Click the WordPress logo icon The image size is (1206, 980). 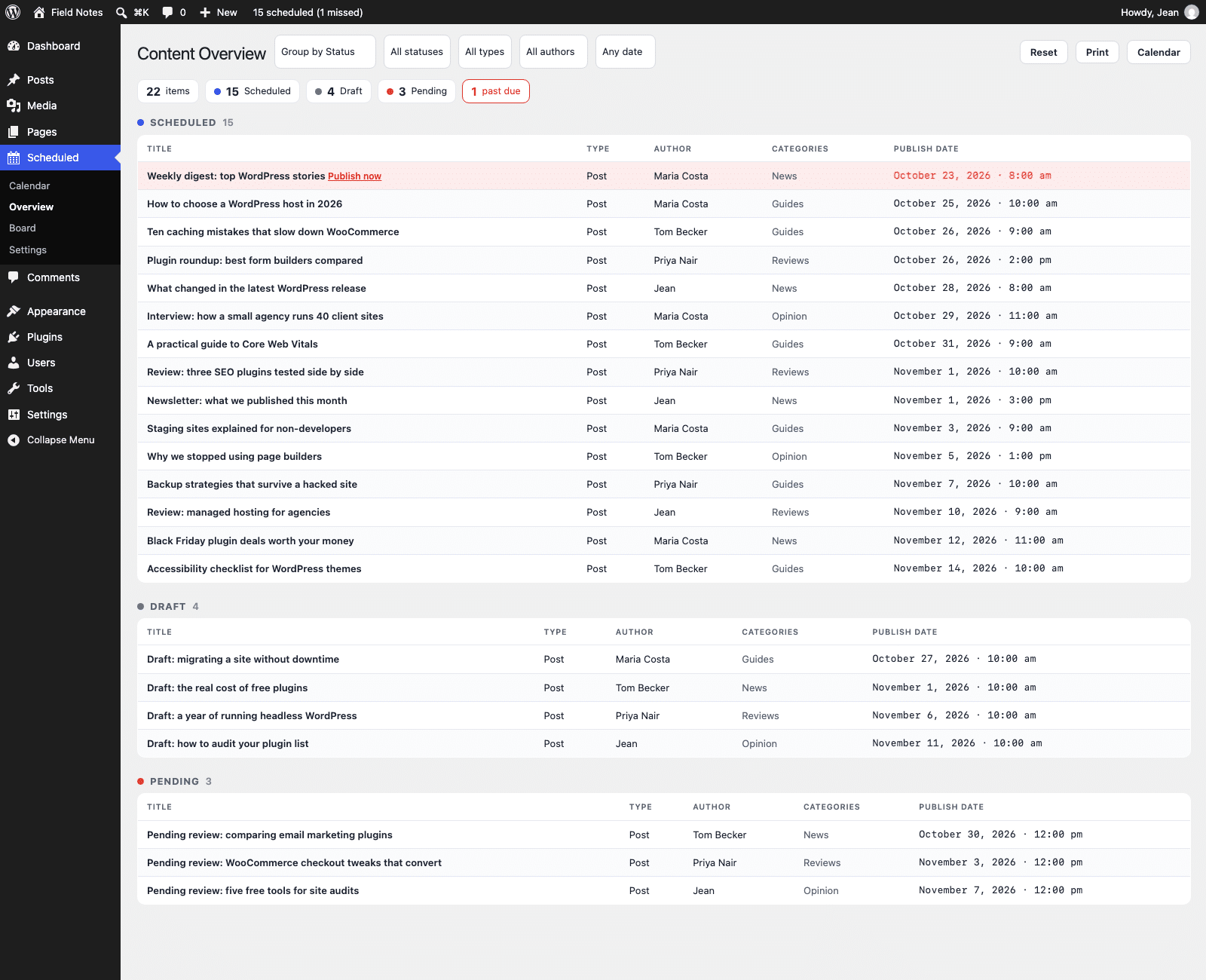13,12
